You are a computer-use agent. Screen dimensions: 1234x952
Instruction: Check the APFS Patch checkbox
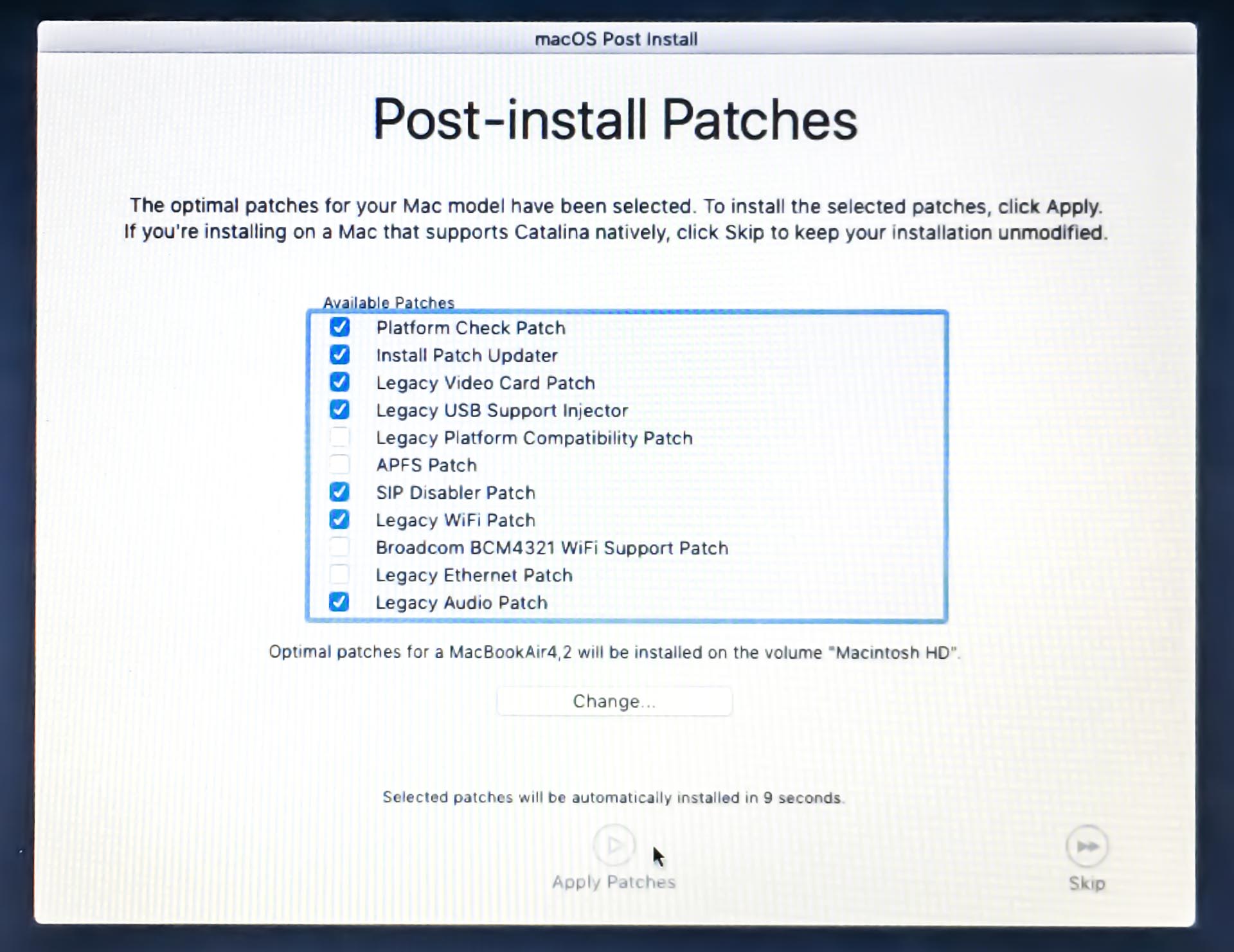(339, 464)
